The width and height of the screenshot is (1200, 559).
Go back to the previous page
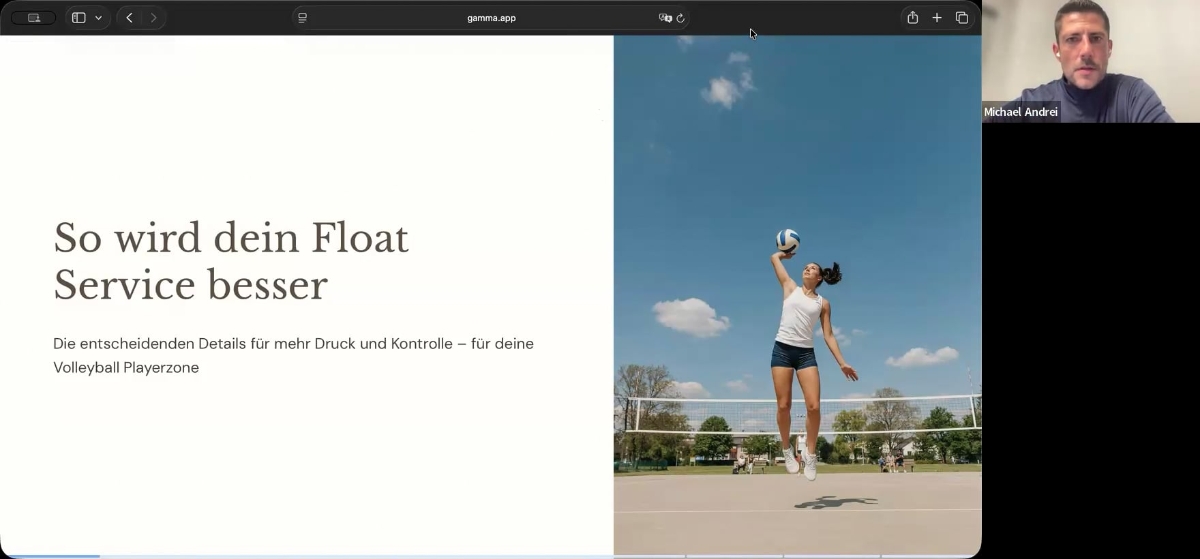click(129, 18)
